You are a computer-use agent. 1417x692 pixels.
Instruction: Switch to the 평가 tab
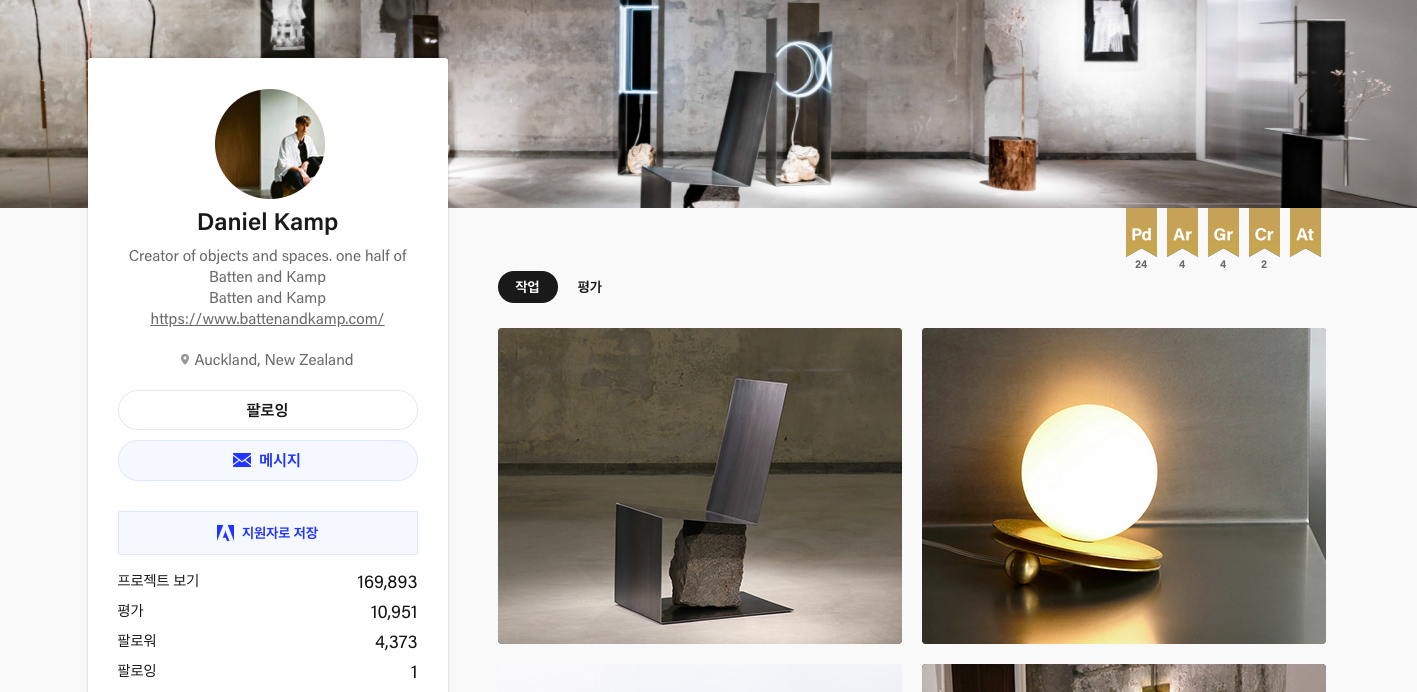tap(590, 287)
